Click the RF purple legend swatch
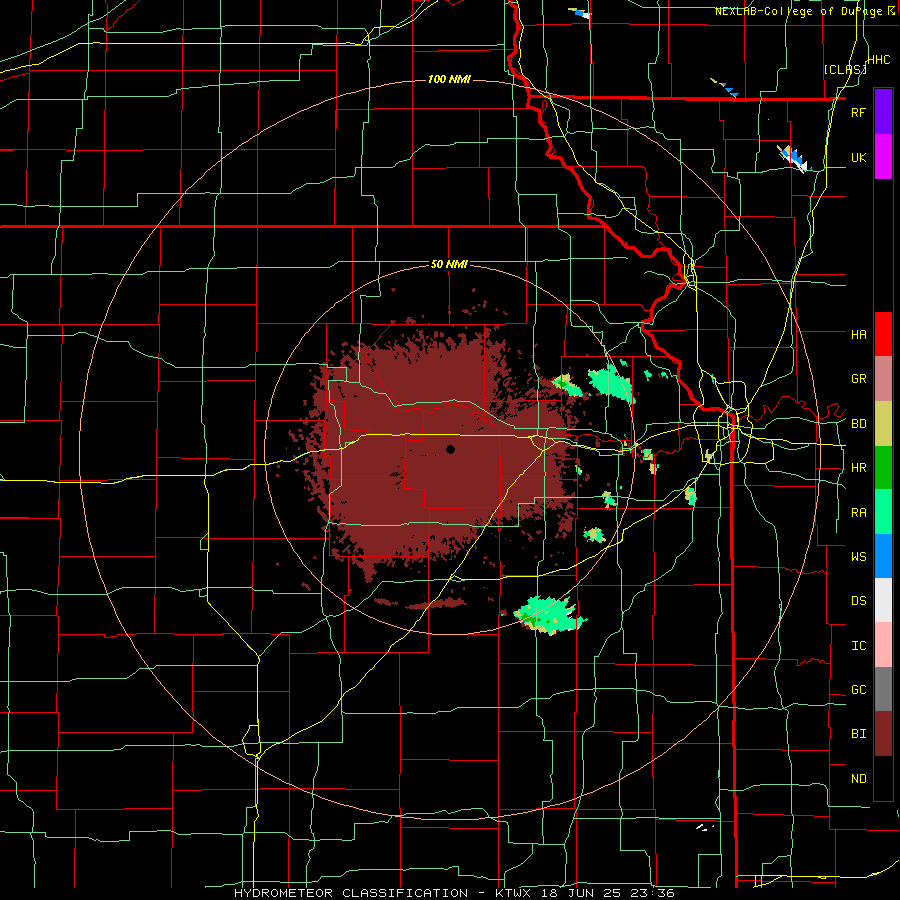900x900 pixels. point(883,112)
